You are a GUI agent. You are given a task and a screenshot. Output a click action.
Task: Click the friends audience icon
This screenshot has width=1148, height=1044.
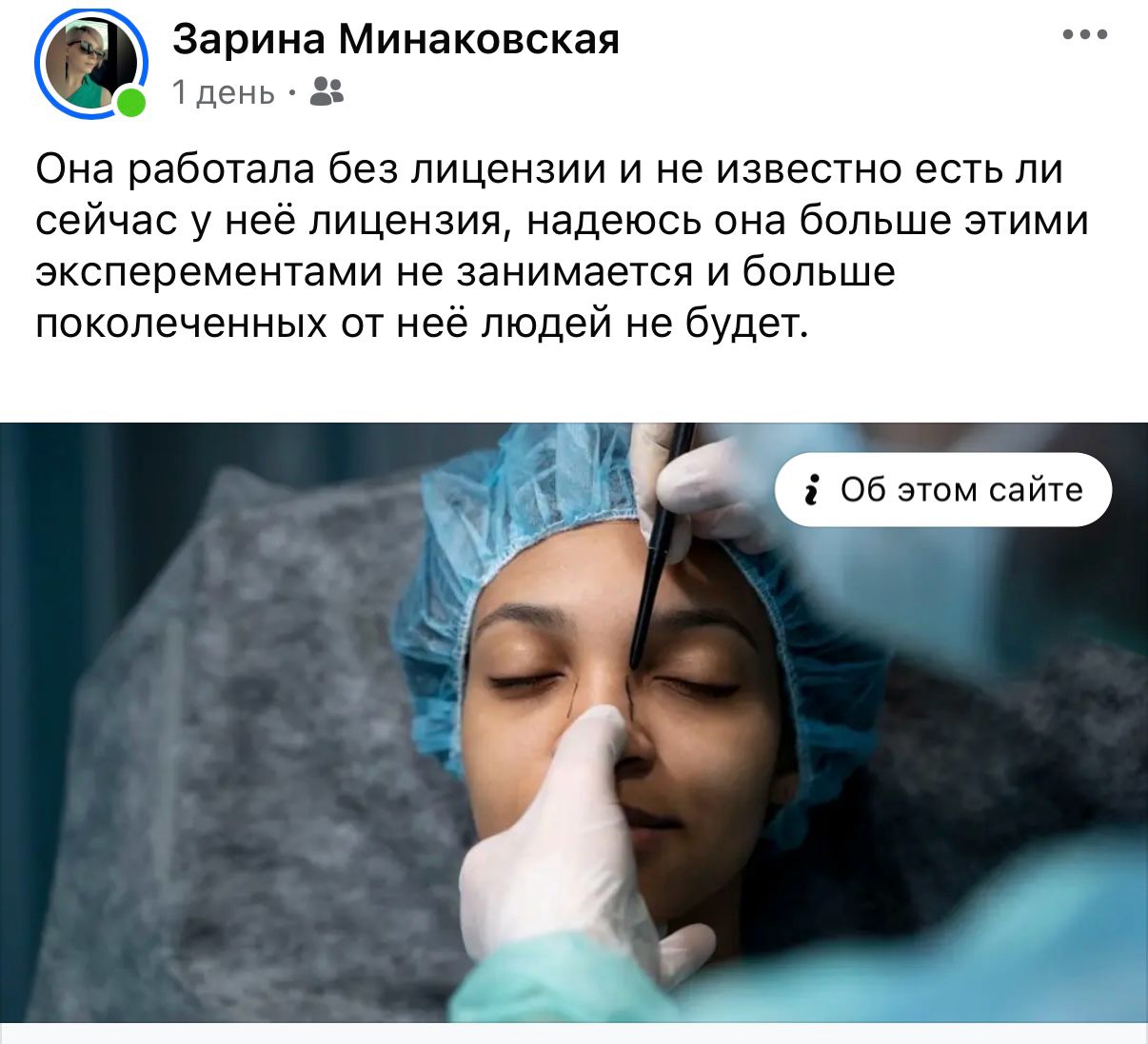pos(327,91)
